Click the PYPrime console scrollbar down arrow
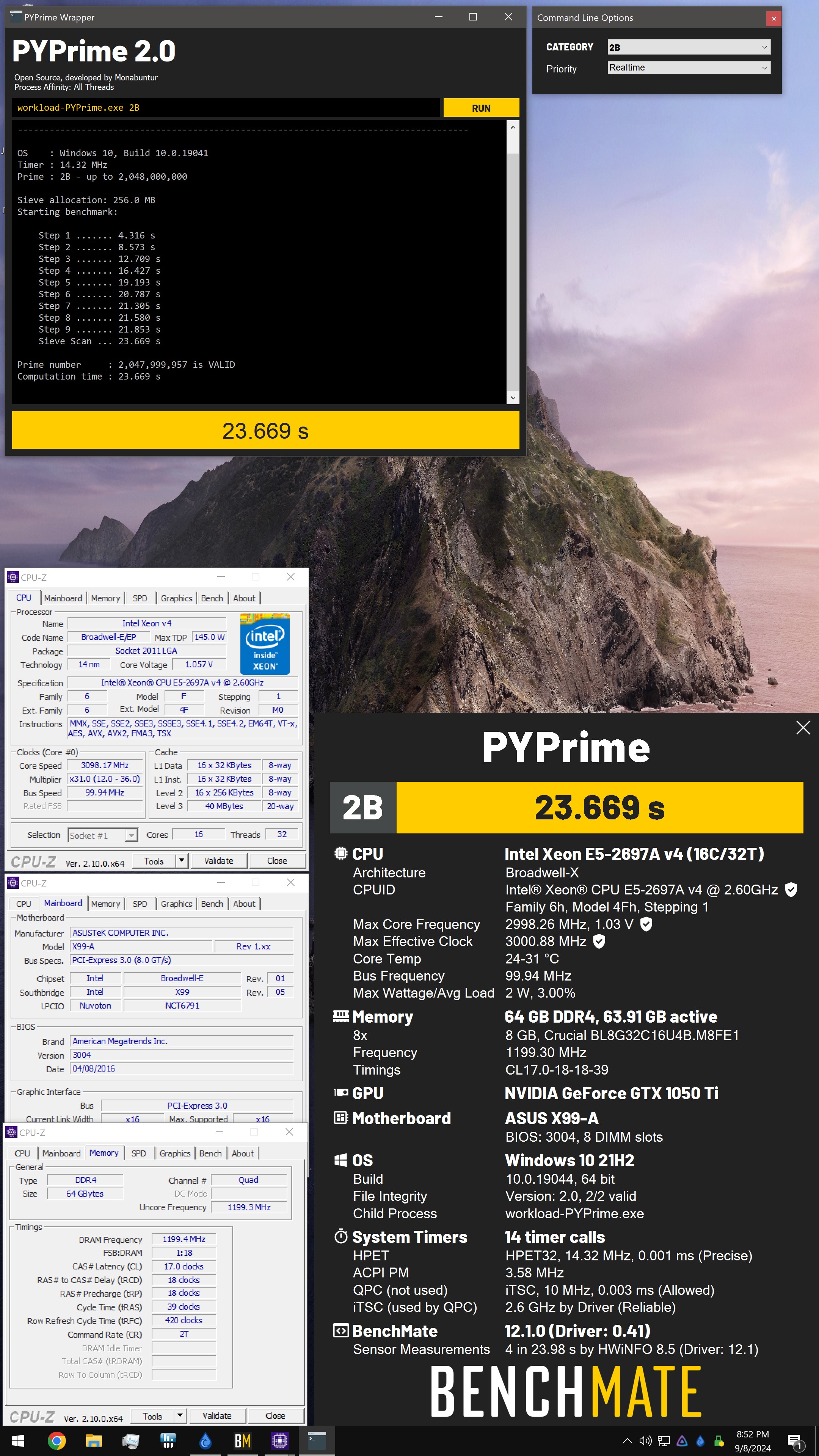Image resolution: width=819 pixels, height=1456 pixels. click(513, 397)
